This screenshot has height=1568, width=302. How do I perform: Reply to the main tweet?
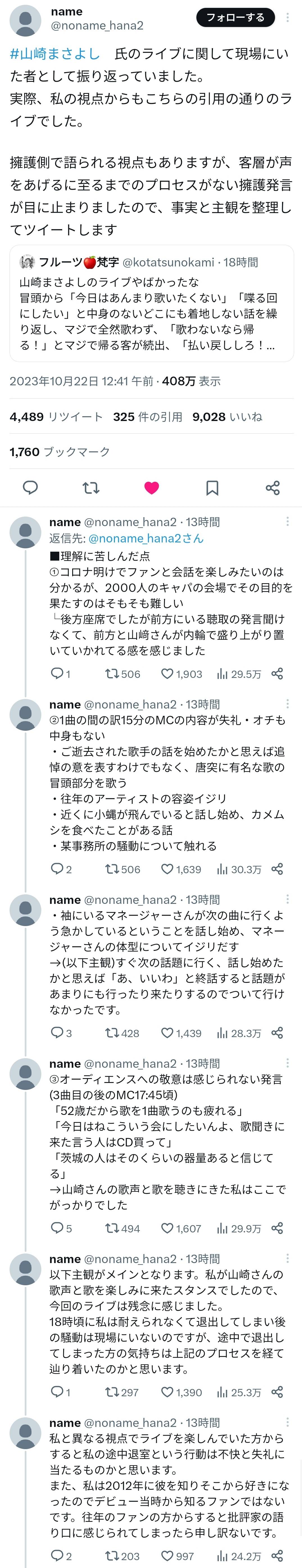[x=30, y=487]
